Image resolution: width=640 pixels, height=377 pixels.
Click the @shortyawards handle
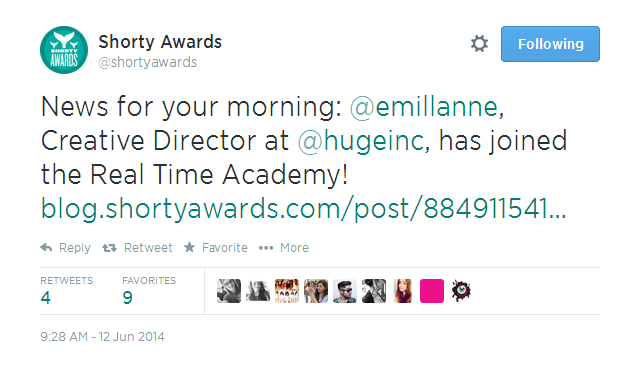point(148,62)
